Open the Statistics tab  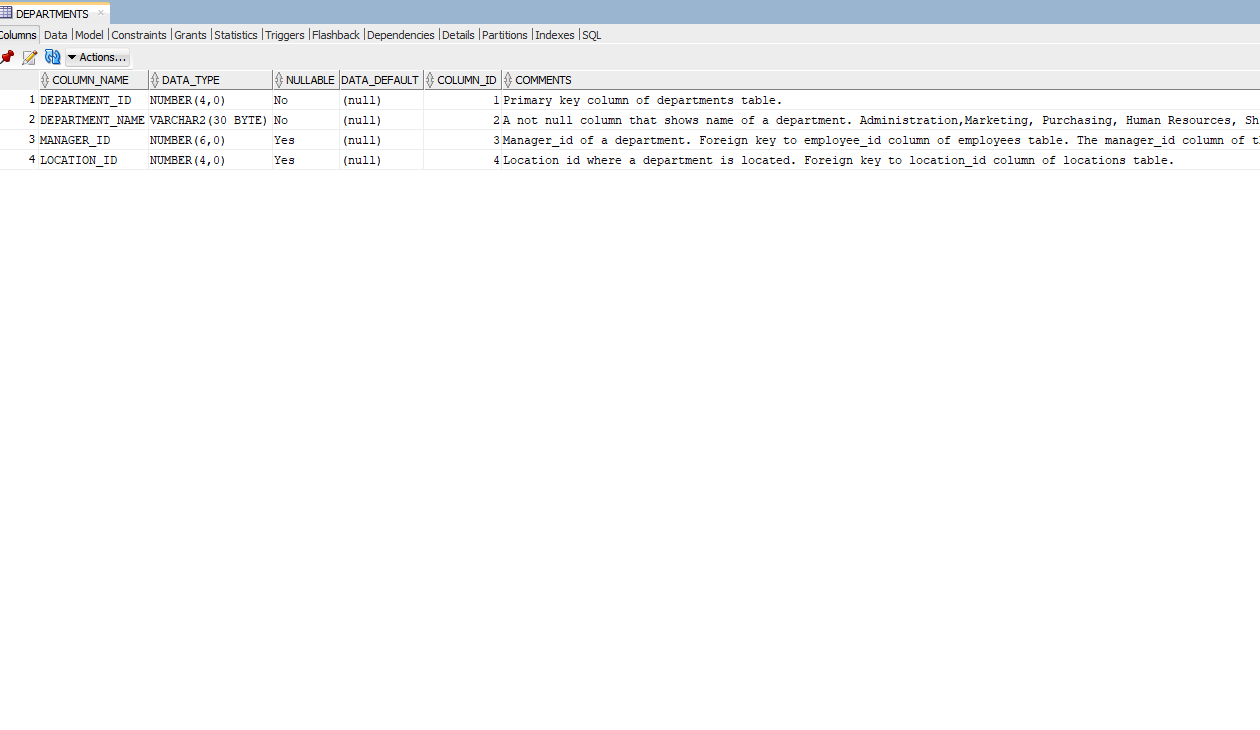235,35
